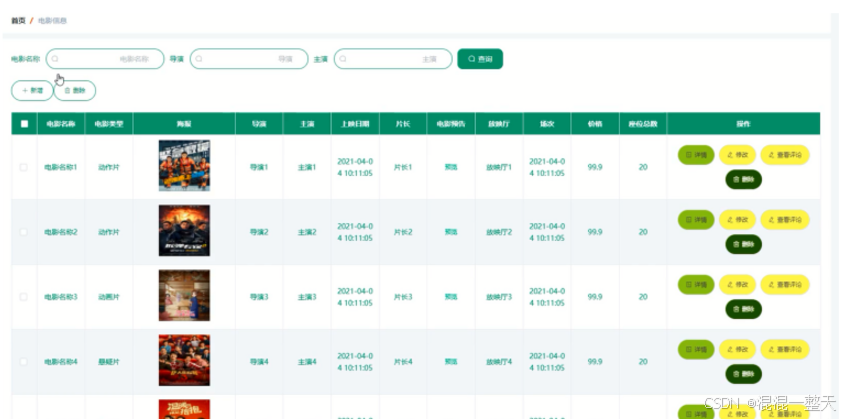Screen dimensions: 848x419
Task: Open the poster thumbnail of 电影名称3
Action: [184, 295]
